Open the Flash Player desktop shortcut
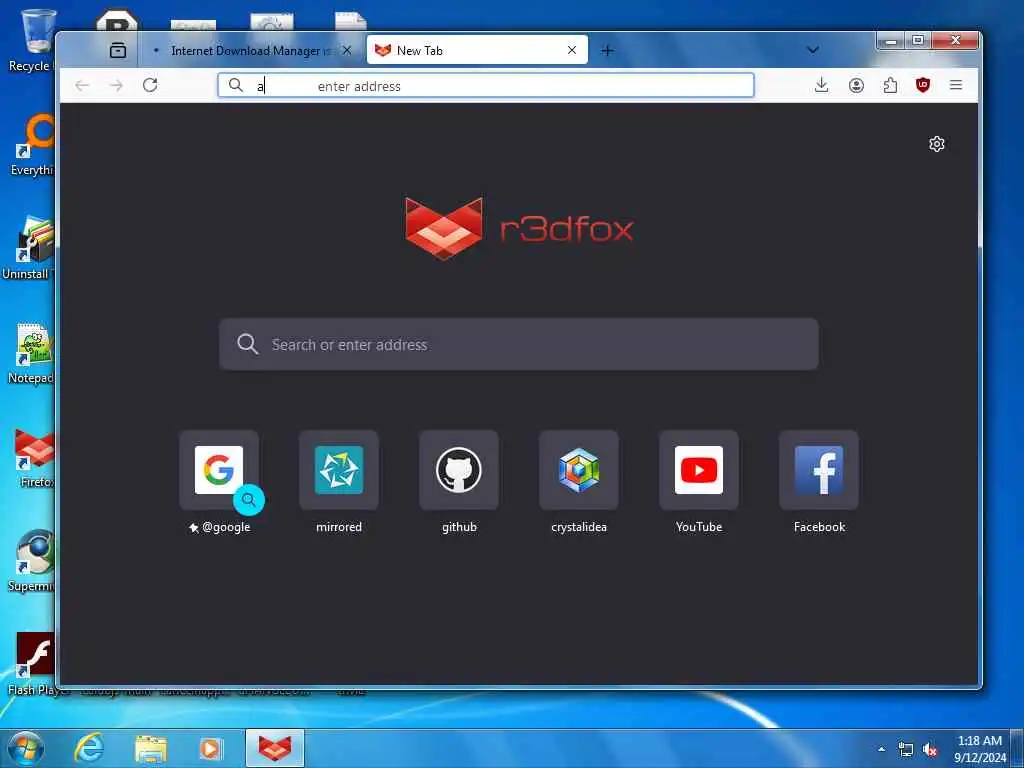The image size is (1024, 768). 33,664
